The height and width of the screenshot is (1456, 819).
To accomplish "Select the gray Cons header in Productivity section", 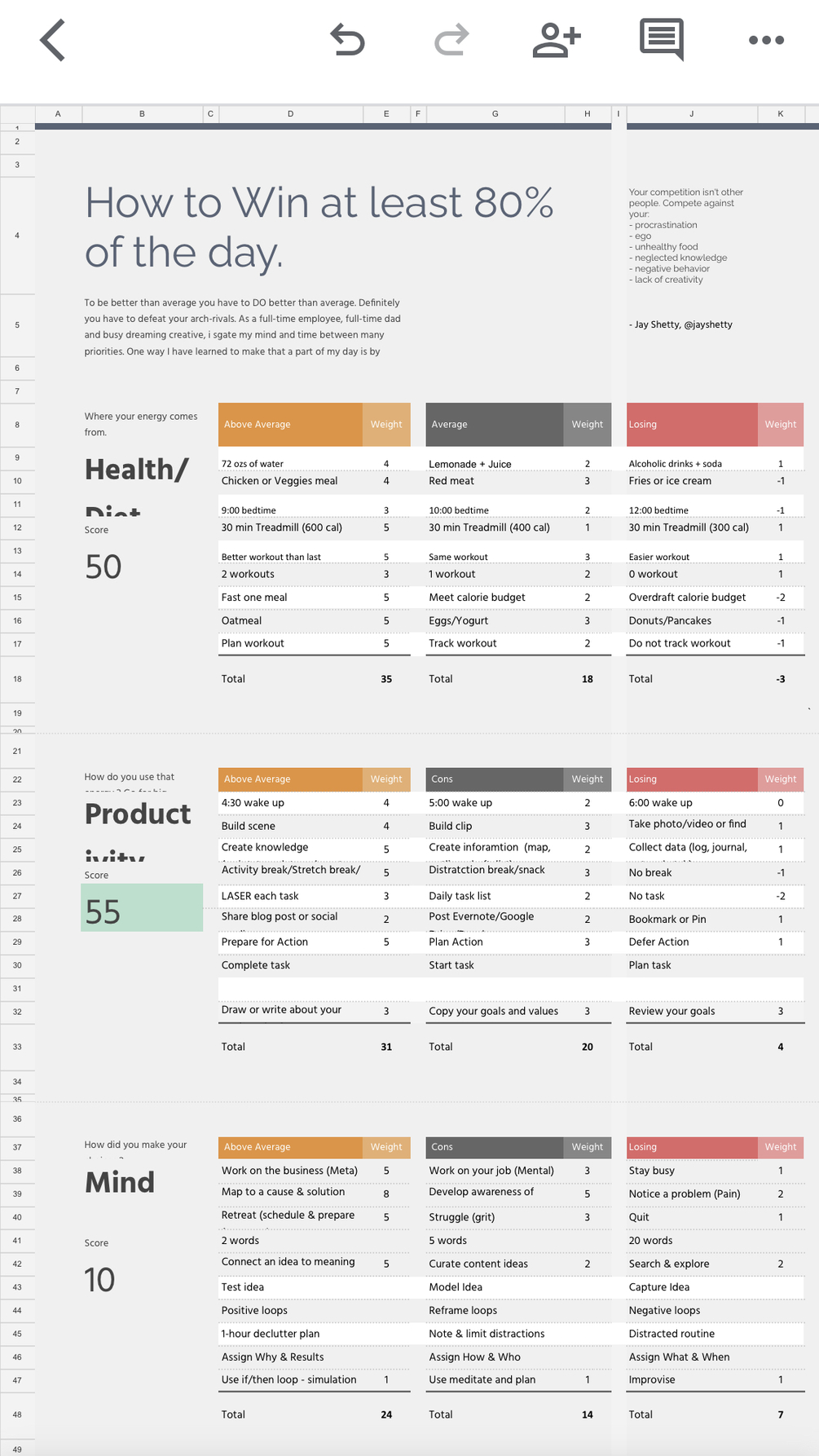I will point(494,779).
